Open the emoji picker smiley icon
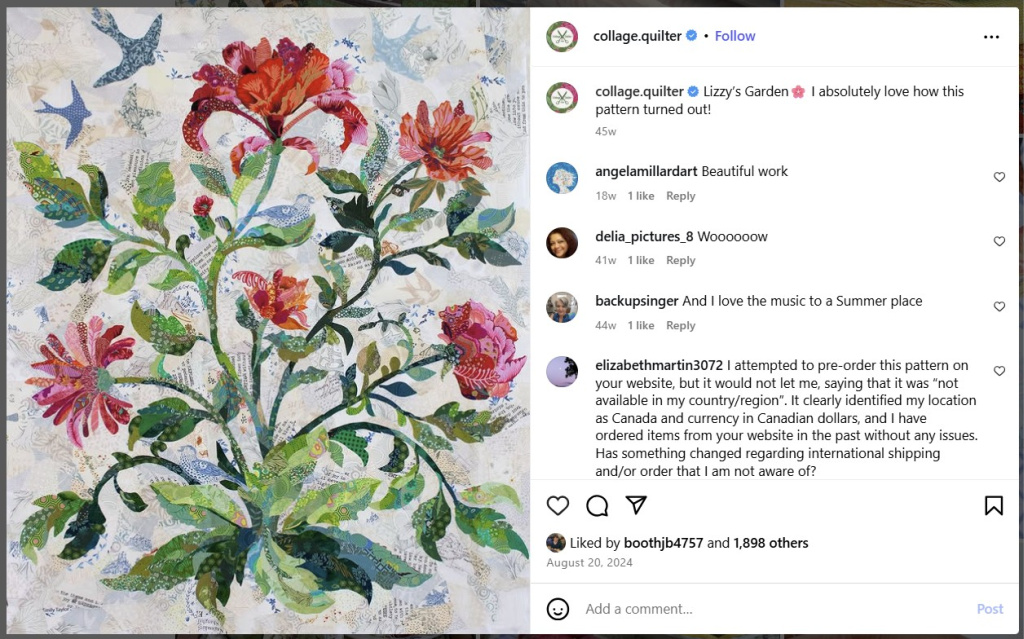The width and height of the screenshot is (1024, 639). (x=559, y=608)
